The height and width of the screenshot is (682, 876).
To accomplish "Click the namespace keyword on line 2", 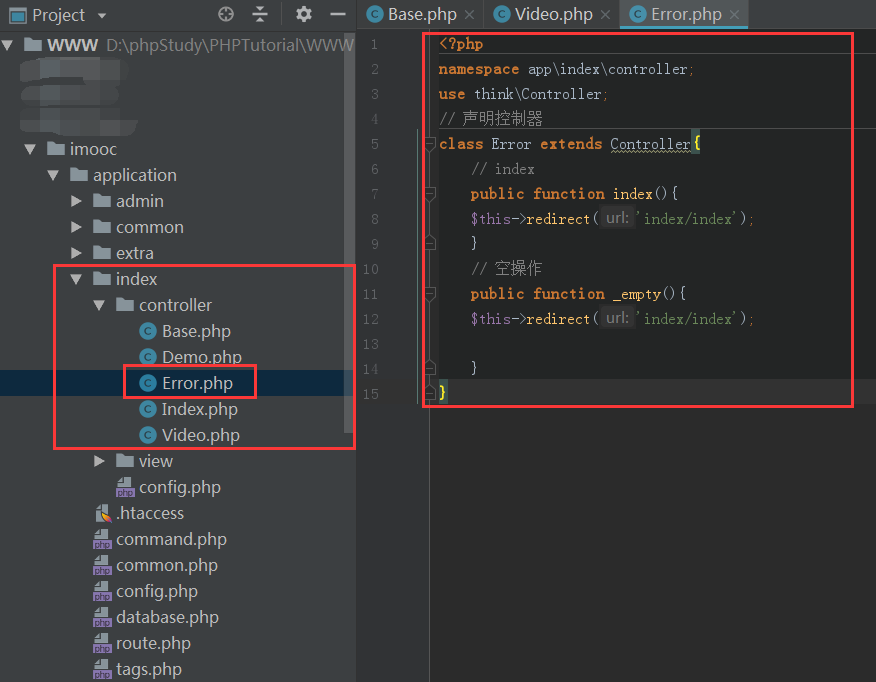I will click(479, 69).
